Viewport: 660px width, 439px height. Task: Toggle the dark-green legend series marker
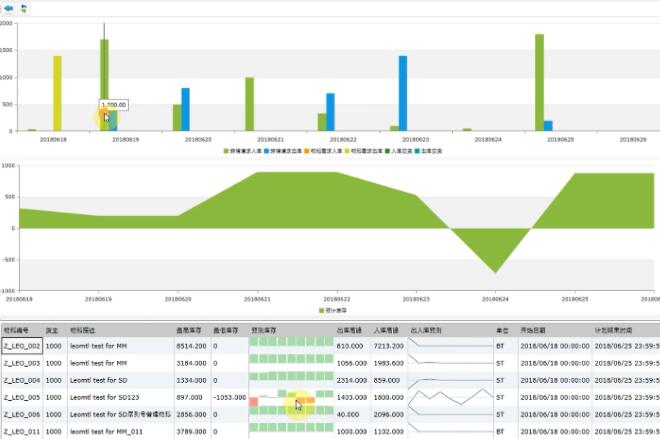click(x=387, y=151)
